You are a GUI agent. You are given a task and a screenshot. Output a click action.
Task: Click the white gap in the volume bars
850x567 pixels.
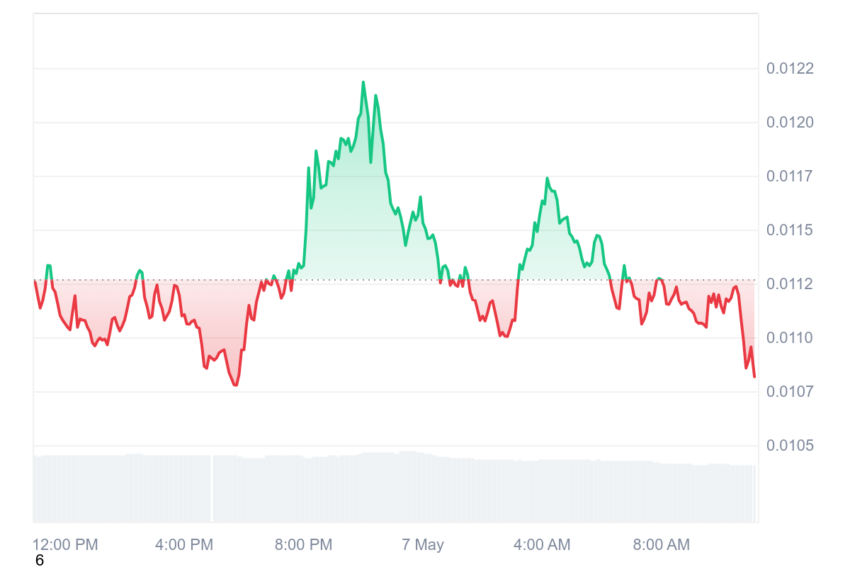pos(211,488)
